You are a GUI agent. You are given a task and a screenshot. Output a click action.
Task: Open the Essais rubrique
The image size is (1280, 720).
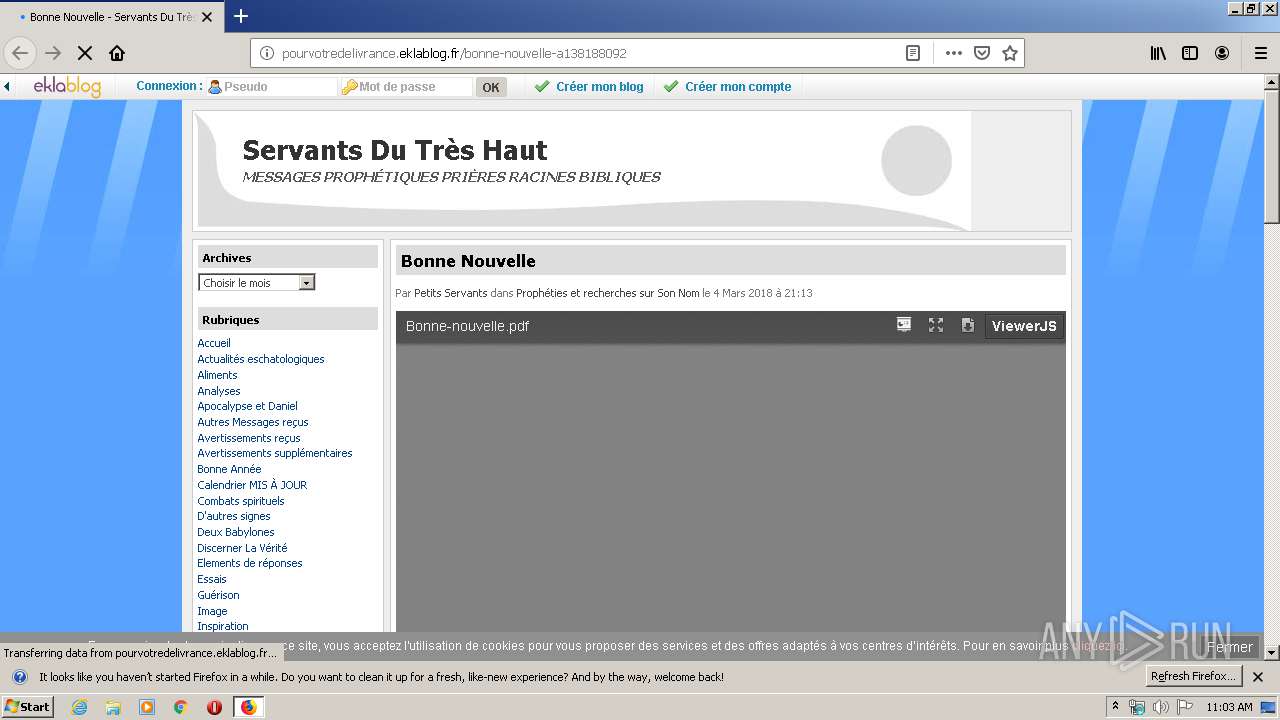pyautogui.click(x=212, y=579)
